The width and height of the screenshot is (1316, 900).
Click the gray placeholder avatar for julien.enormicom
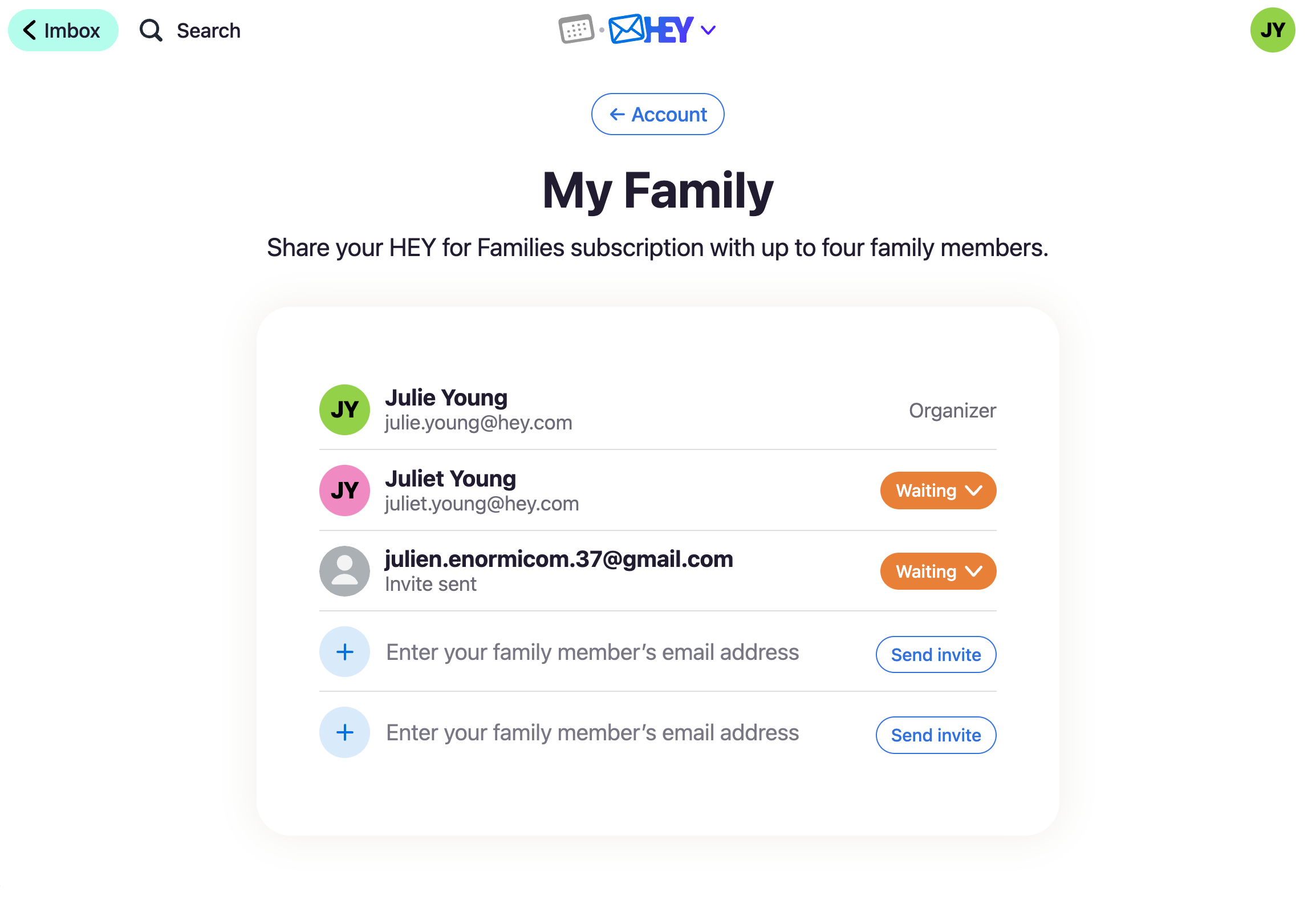(x=344, y=571)
